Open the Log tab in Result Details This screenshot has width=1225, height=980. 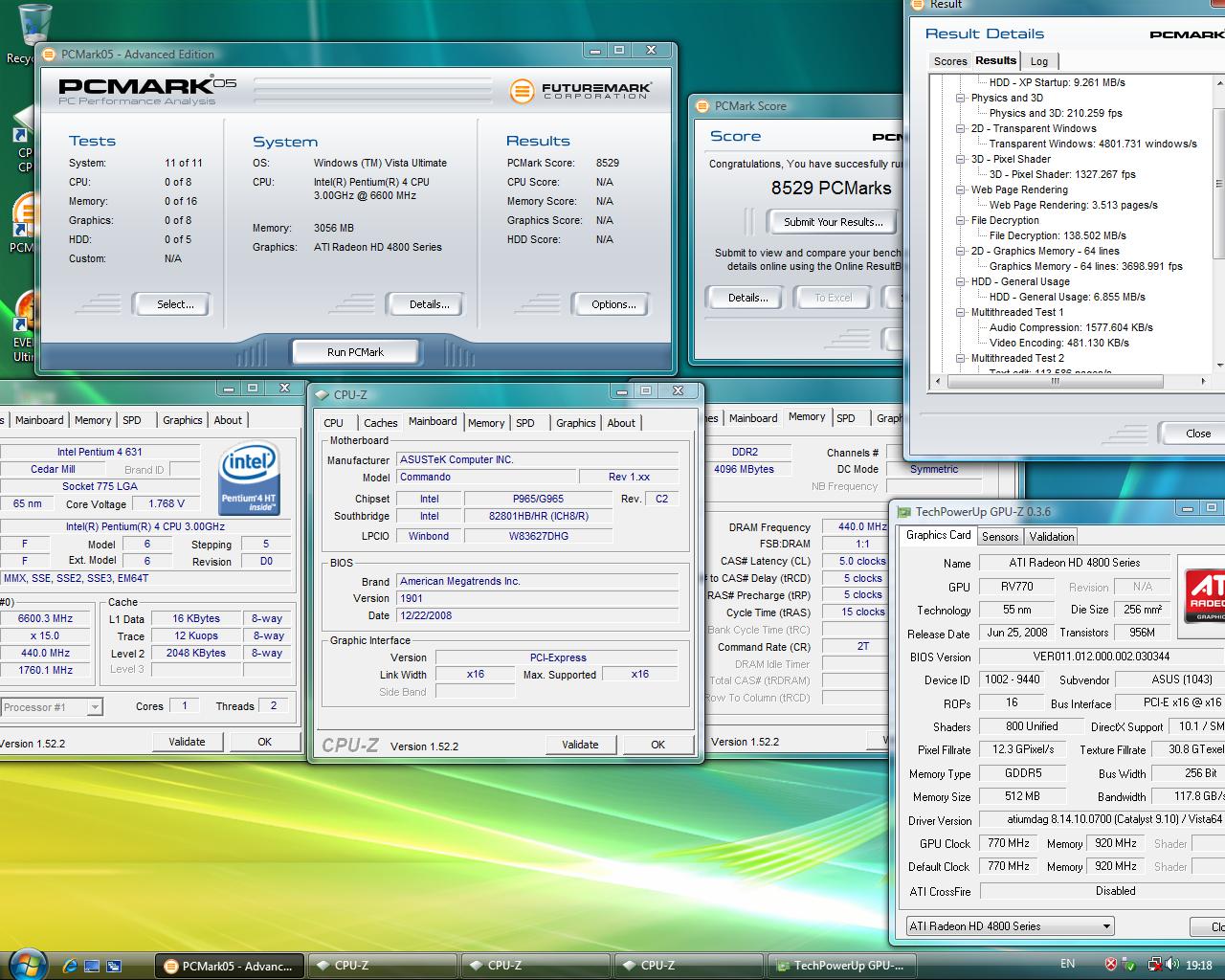click(1039, 61)
